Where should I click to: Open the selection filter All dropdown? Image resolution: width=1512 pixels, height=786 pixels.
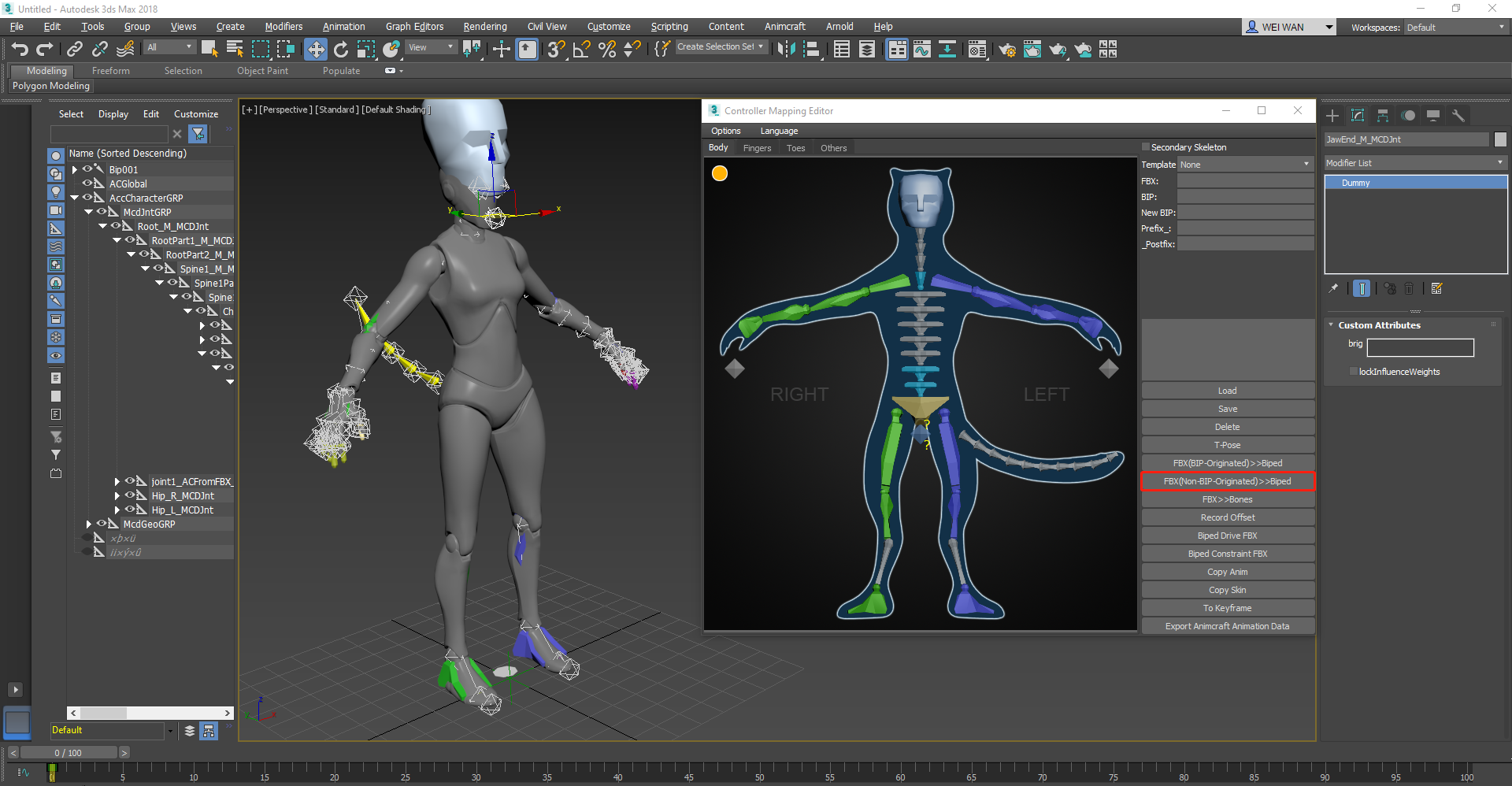point(169,47)
